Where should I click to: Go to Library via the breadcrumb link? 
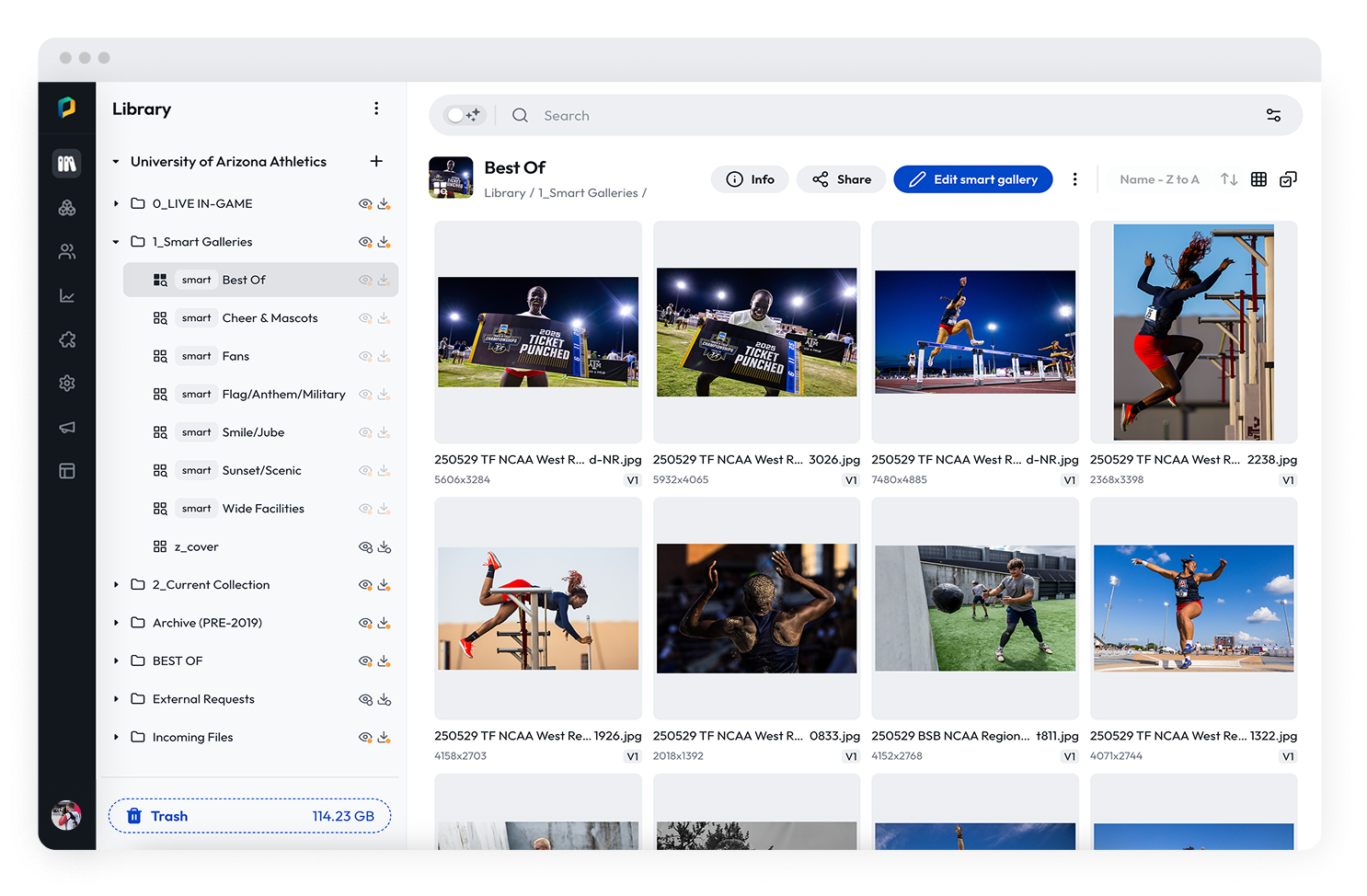[505, 193]
